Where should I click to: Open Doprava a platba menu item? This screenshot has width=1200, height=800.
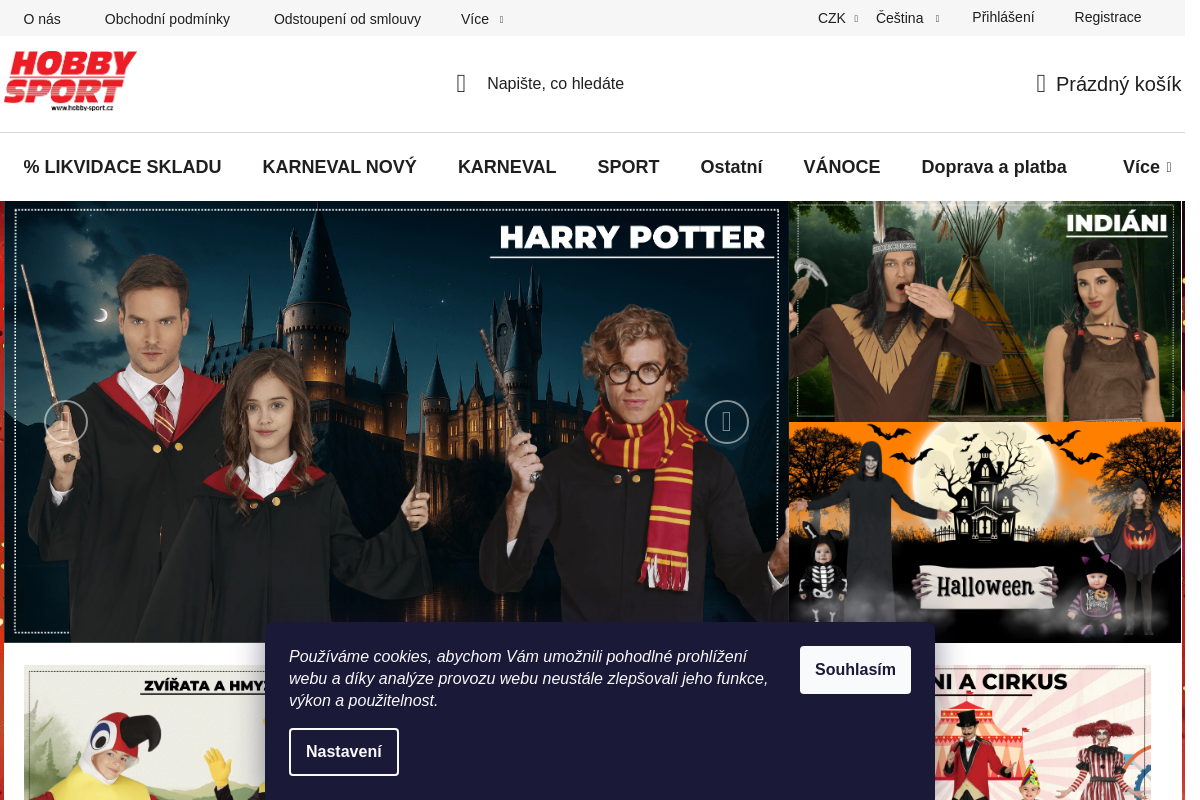pos(994,167)
